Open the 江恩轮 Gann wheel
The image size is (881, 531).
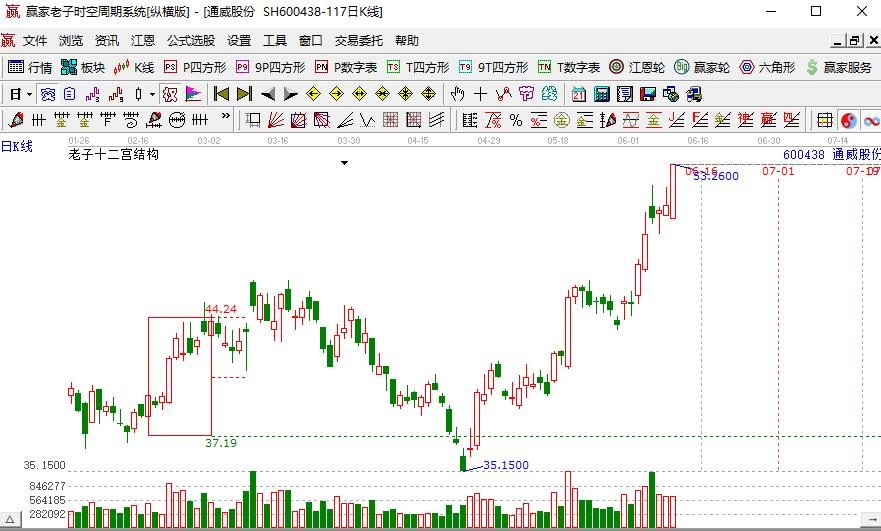coord(637,67)
